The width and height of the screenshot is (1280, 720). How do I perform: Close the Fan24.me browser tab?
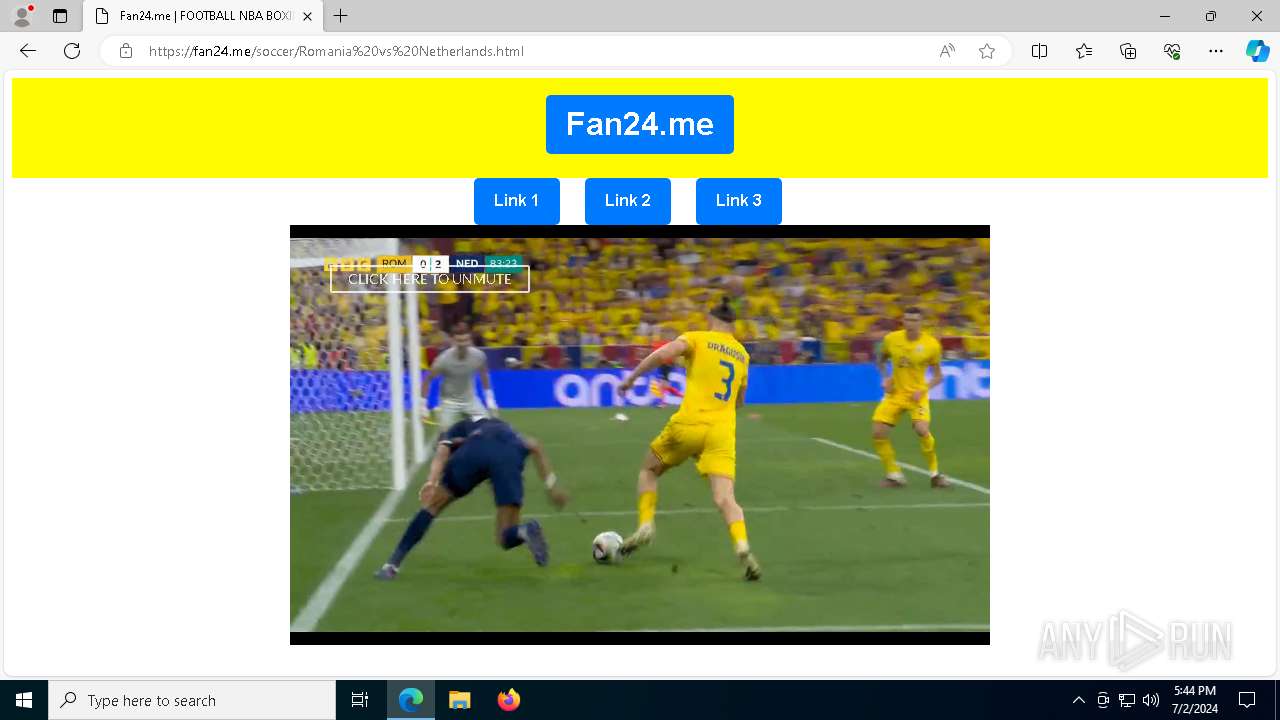coord(307,16)
